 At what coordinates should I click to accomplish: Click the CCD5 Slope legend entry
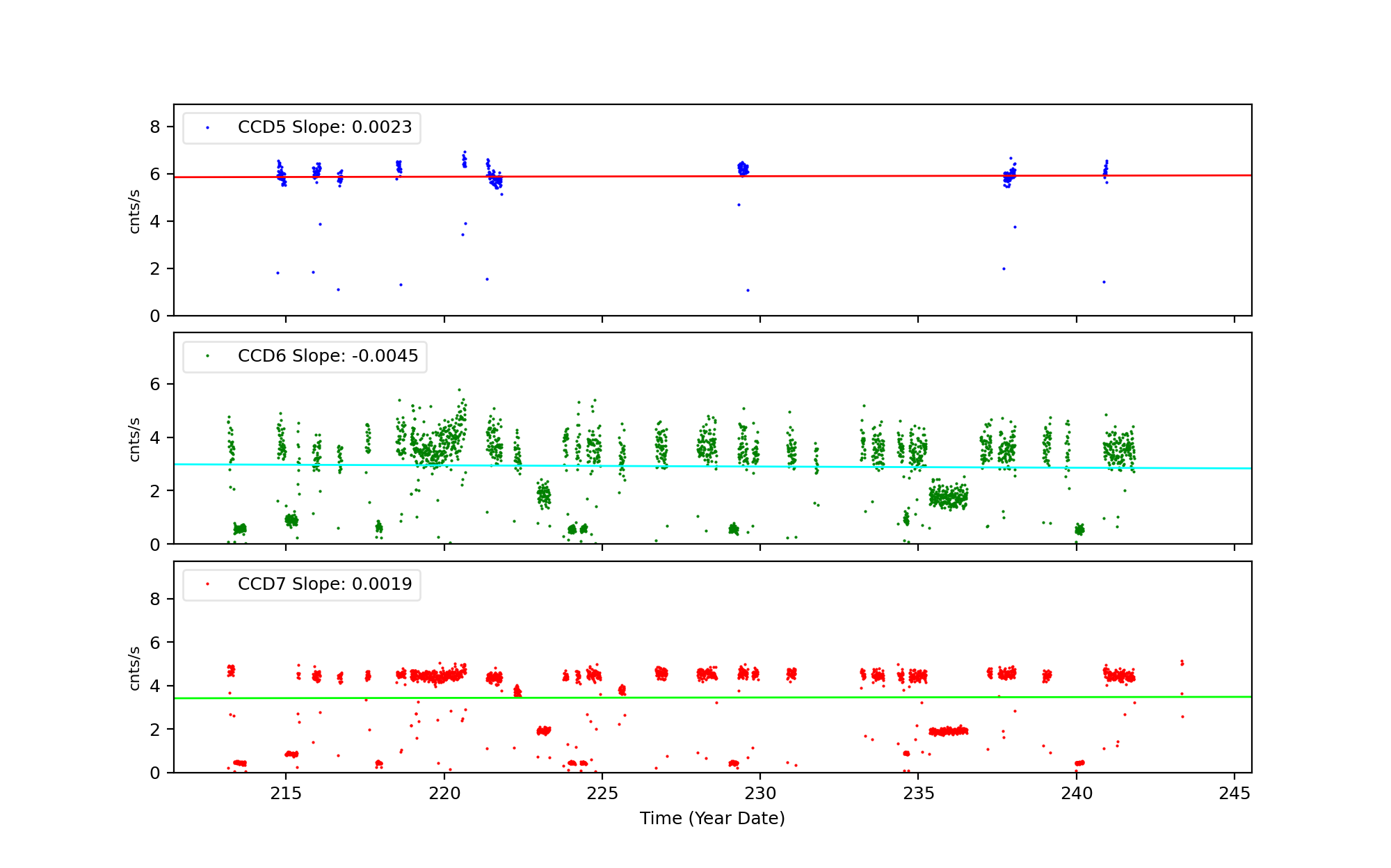pyautogui.click(x=324, y=127)
